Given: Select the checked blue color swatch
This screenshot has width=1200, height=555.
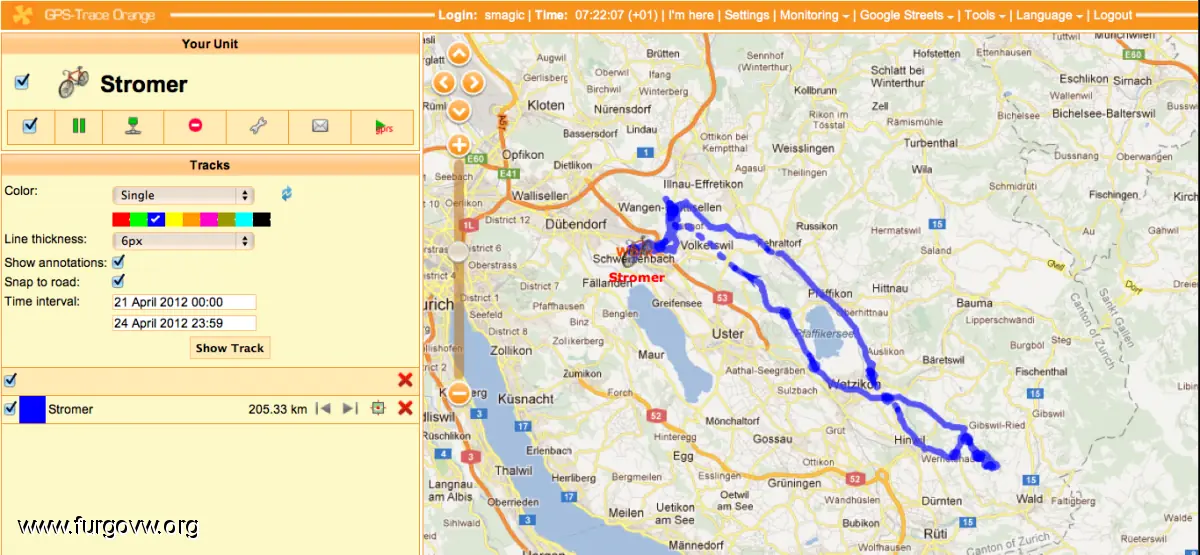Looking at the screenshot, I should (156, 218).
